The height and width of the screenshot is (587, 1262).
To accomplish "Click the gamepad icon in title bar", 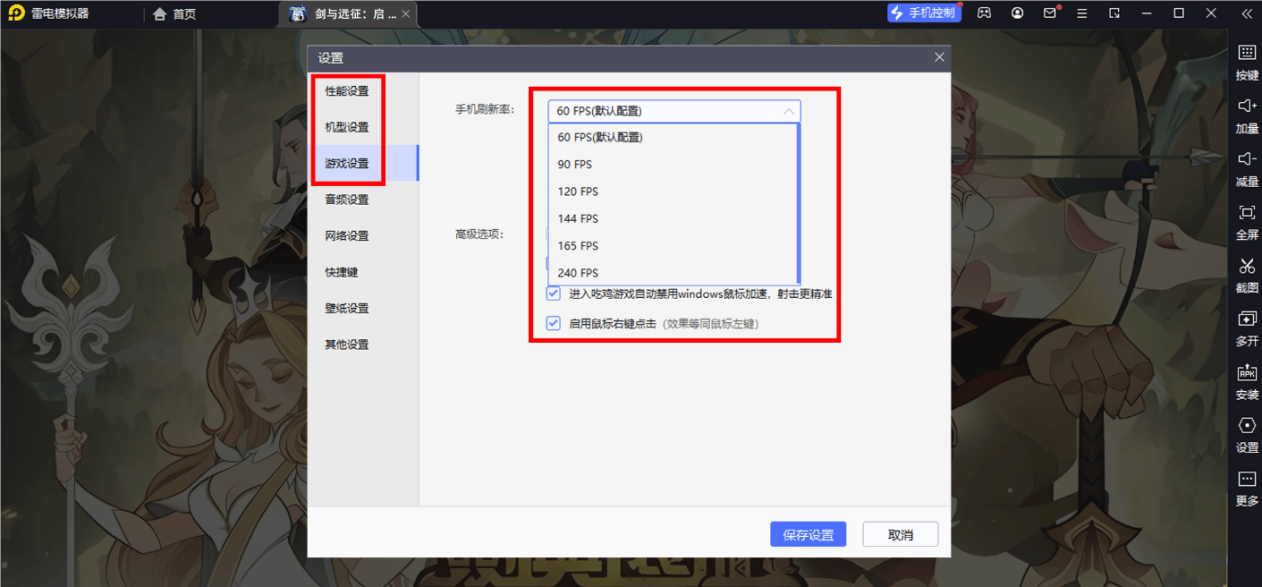I will [984, 13].
